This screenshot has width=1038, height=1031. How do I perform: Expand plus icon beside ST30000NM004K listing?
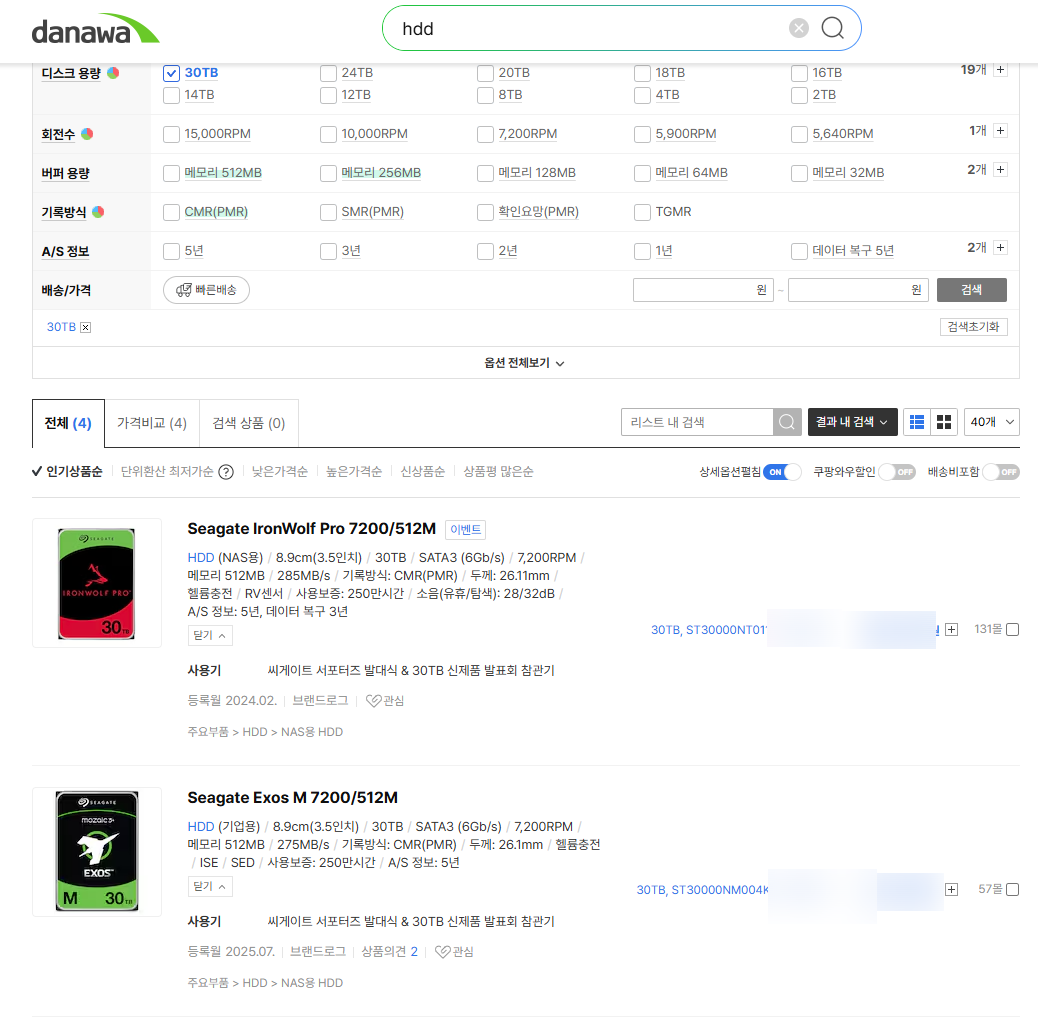click(951, 889)
